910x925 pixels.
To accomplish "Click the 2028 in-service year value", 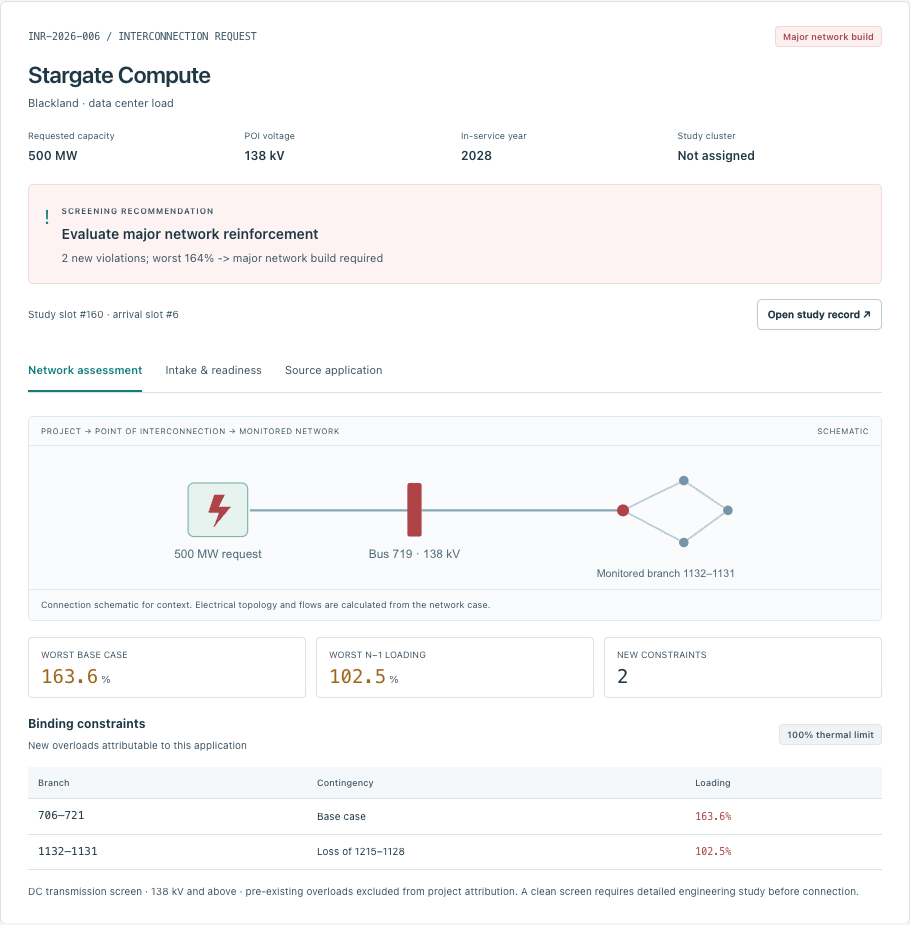I will [476, 156].
